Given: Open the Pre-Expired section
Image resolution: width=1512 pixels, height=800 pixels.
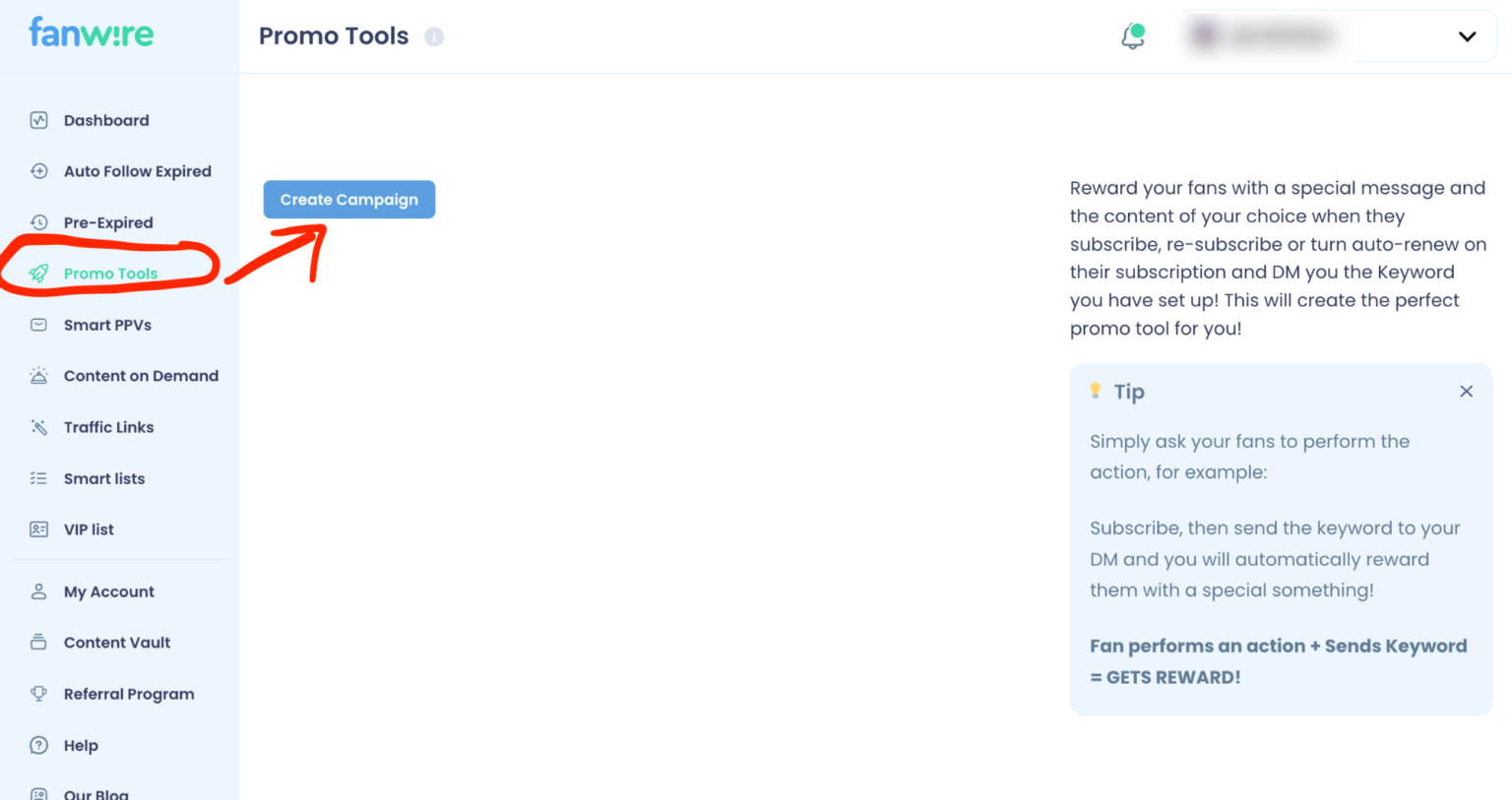Looking at the screenshot, I should pyautogui.click(x=108, y=222).
